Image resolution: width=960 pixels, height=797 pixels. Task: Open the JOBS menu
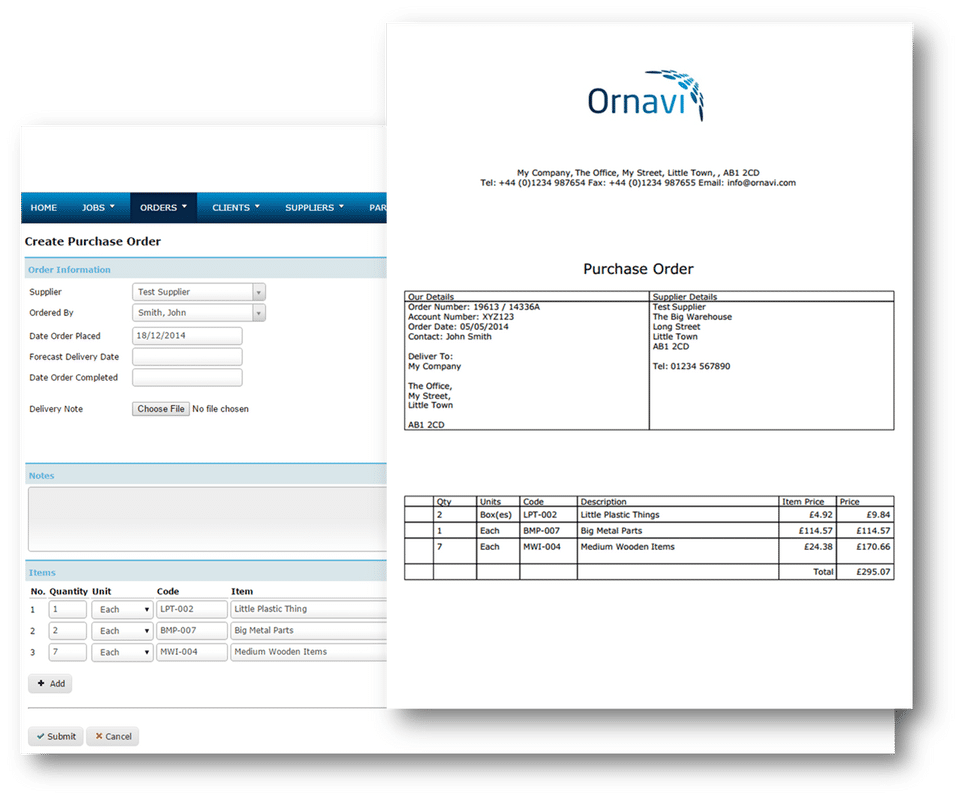pyautogui.click(x=98, y=208)
